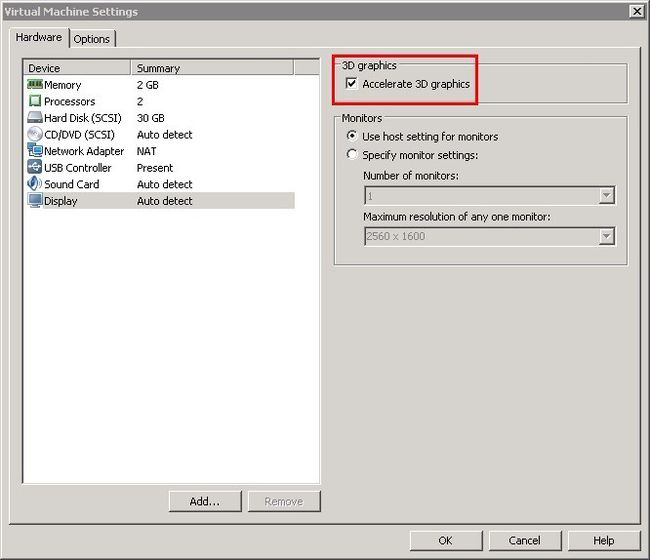Select the Hard Disk (SCSI) drive icon

click(35, 117)
